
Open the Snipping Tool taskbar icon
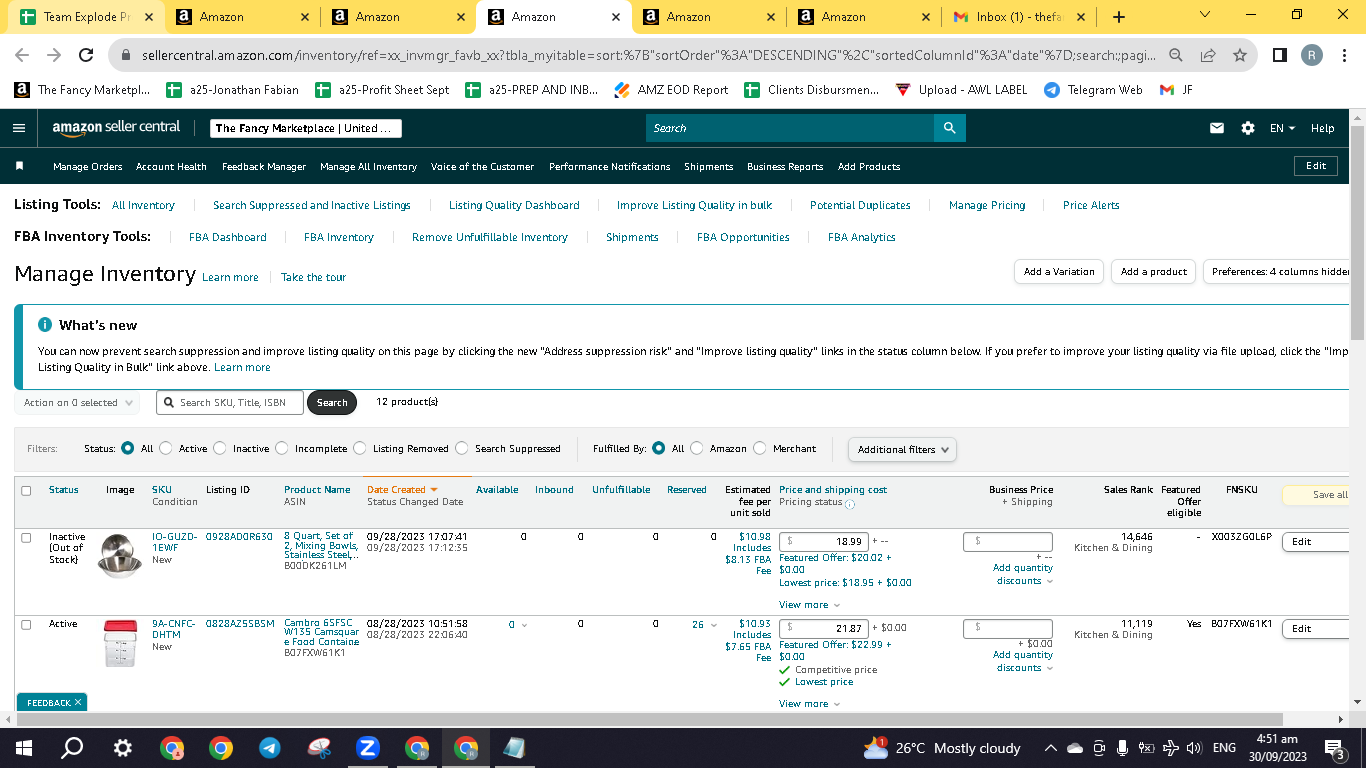319,748
